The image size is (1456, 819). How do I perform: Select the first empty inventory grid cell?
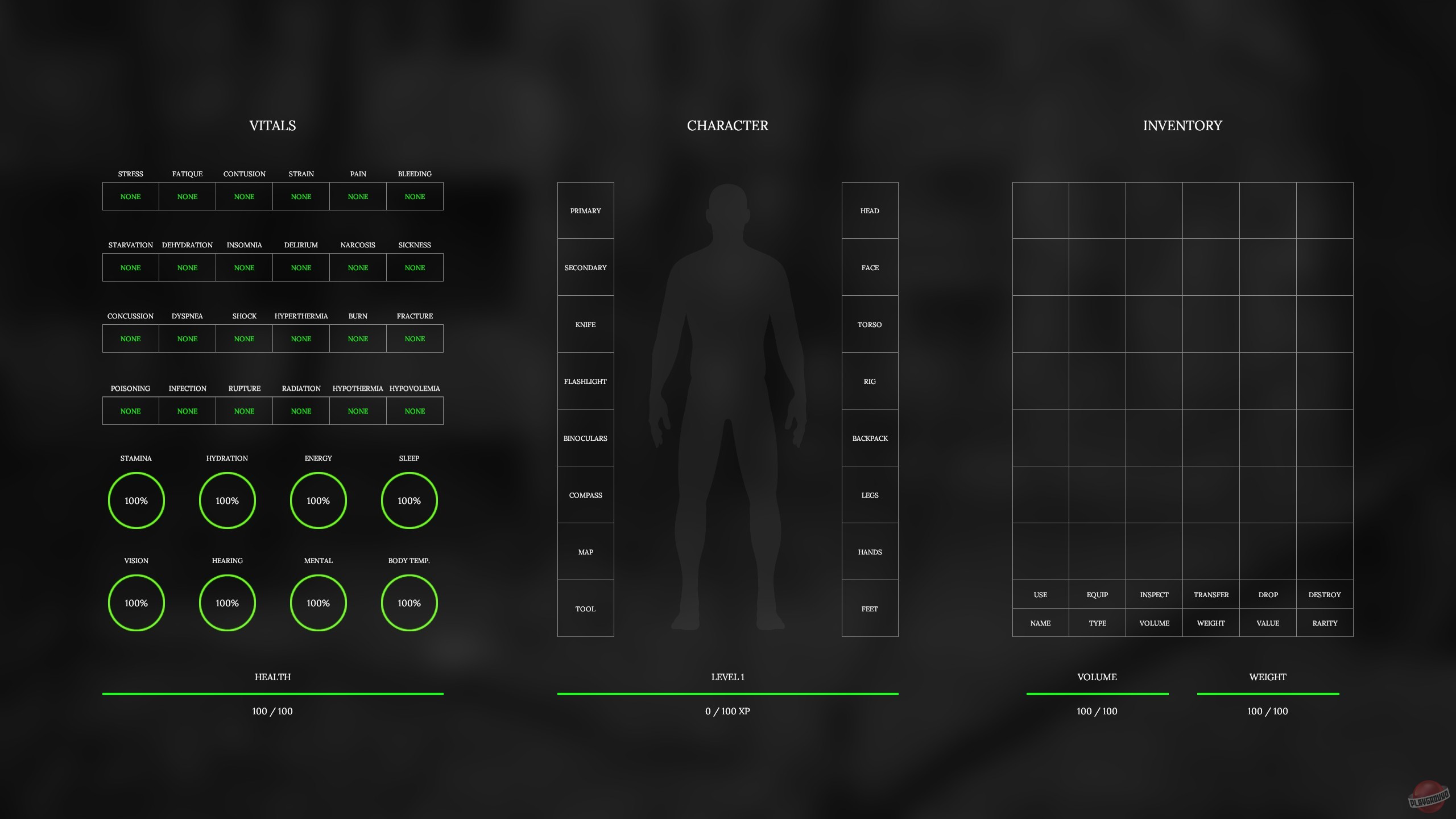coord(1040,210)
